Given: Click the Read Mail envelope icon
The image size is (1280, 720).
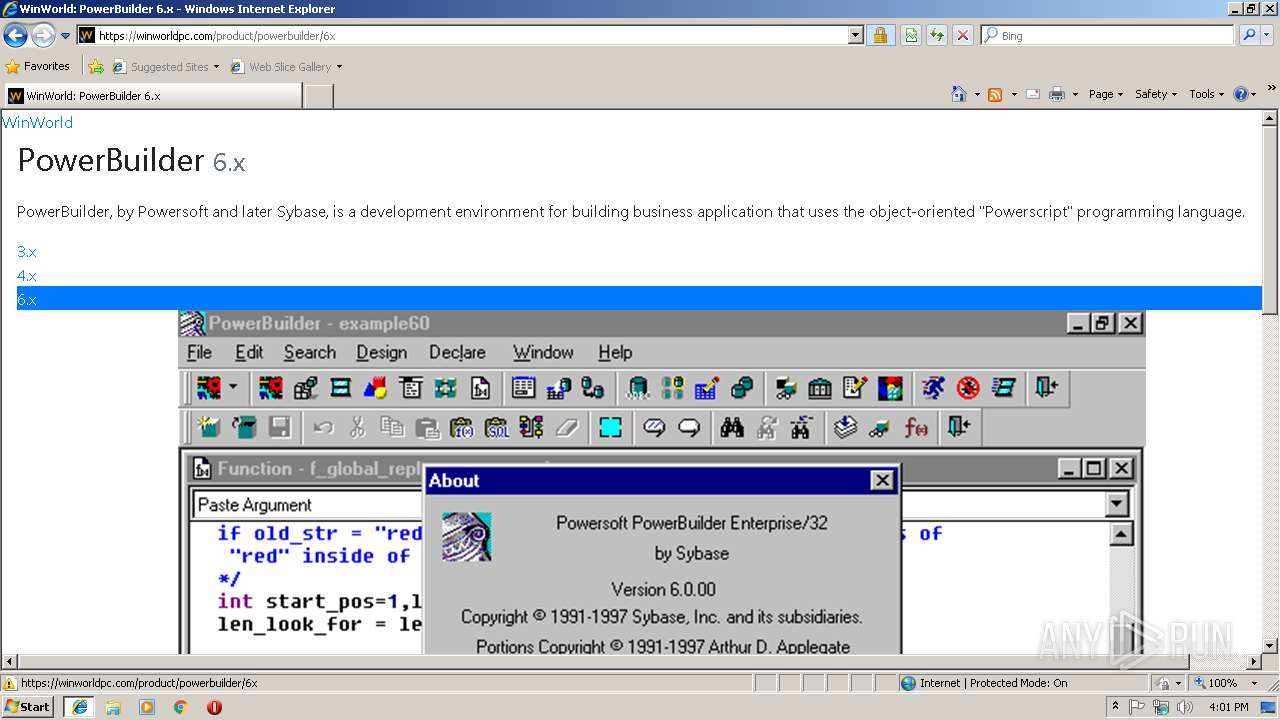Looking at the screenshot, I should pyautogui.click(x=1032, y=94).
